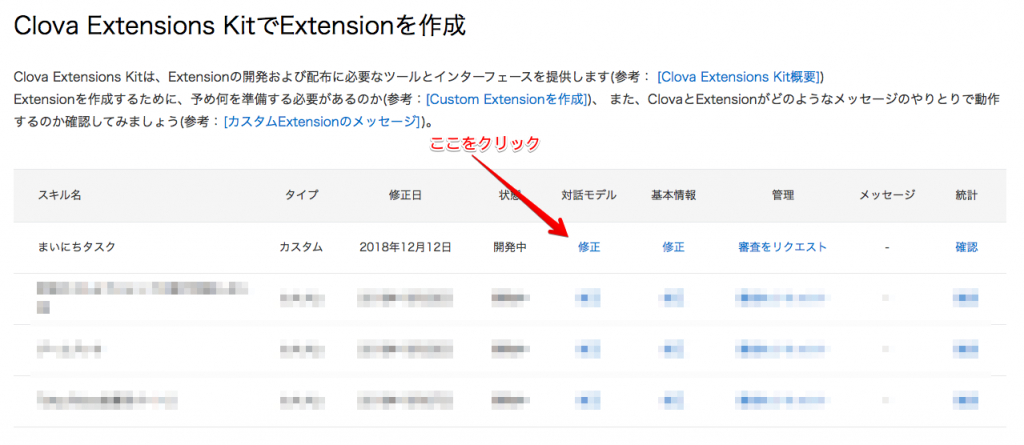Click the カスタム type cell
This screenshot has width=1024, height=445.
pyautogui.click(x=302, y=247)
